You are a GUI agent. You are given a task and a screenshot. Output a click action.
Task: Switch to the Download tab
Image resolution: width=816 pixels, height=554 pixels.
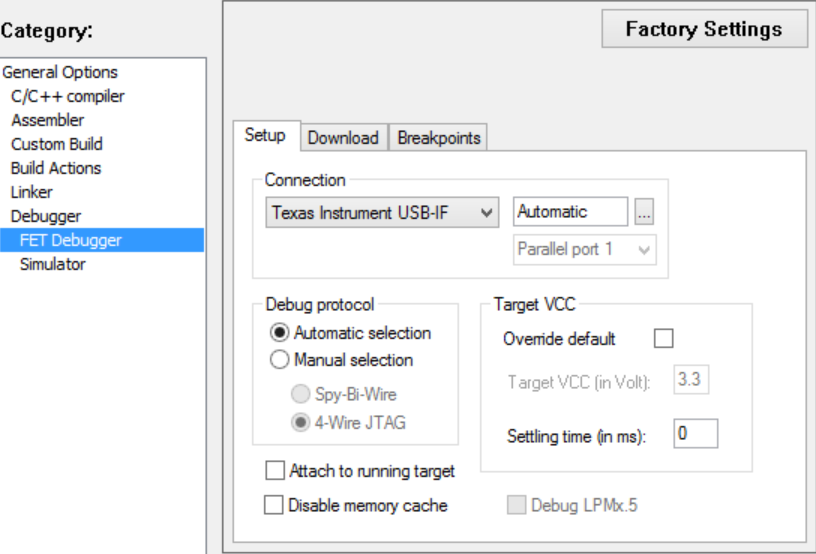[343, 138]
